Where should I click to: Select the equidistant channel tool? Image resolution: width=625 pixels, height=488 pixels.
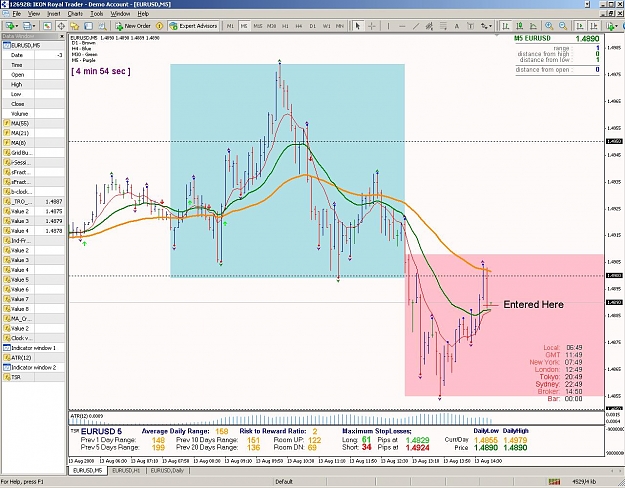[429, 26]
